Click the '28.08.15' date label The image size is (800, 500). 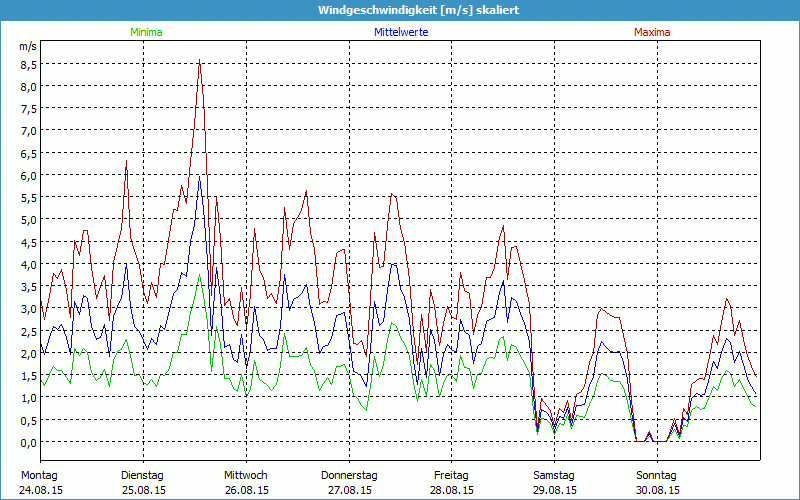click(x=452, y=490)
